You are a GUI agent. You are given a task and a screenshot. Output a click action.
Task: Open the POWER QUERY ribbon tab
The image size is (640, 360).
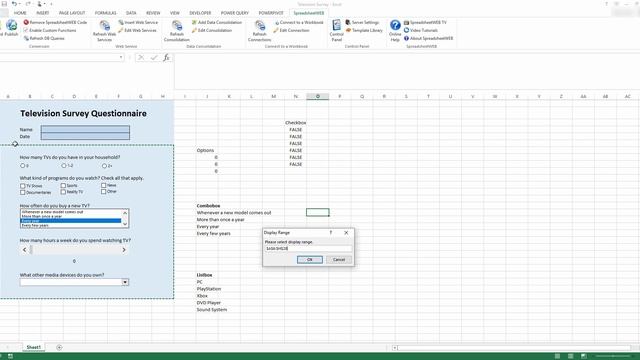(x=235, y=13)
